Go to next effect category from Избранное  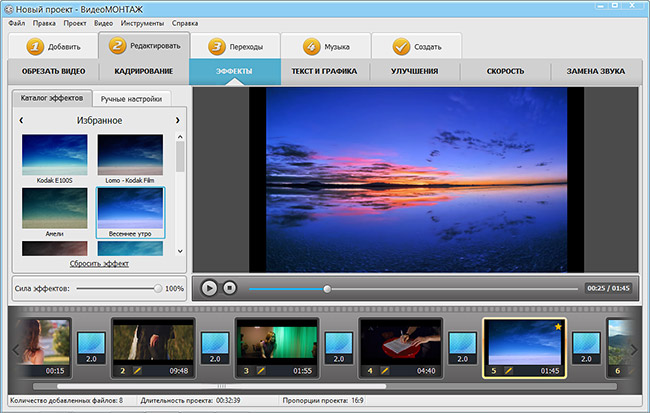pos(178,120)
